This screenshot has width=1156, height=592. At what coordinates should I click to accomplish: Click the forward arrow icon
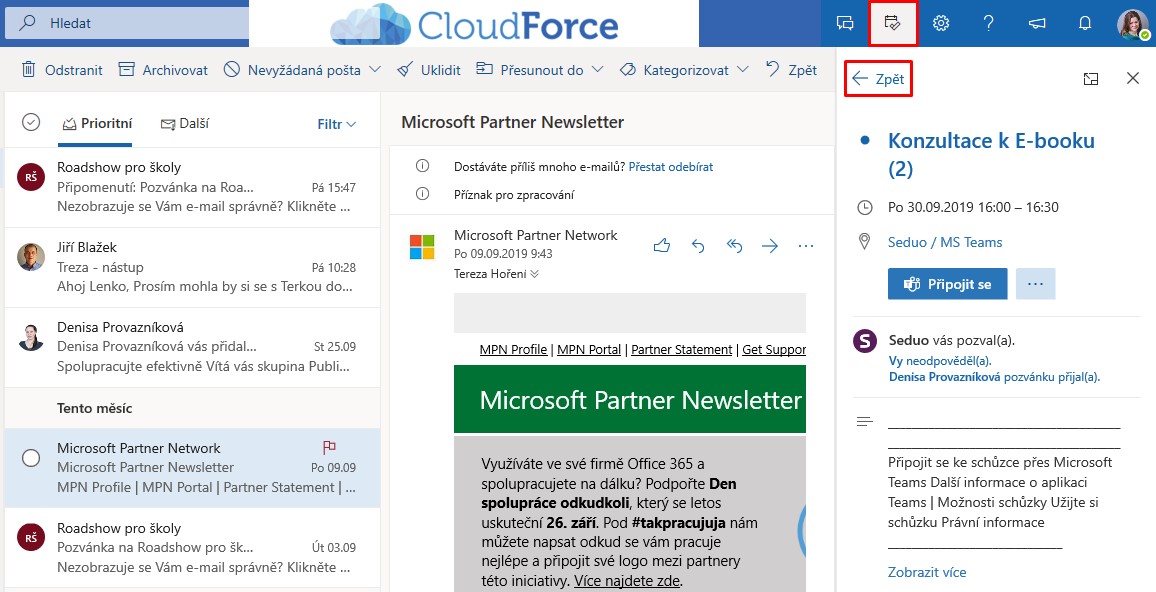point(770,245)
